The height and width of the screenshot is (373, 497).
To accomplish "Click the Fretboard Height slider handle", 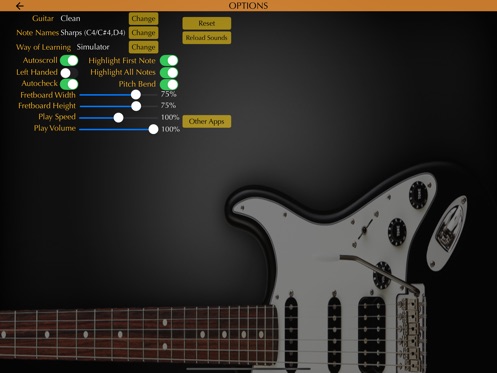I will click(x=136, y=106).
